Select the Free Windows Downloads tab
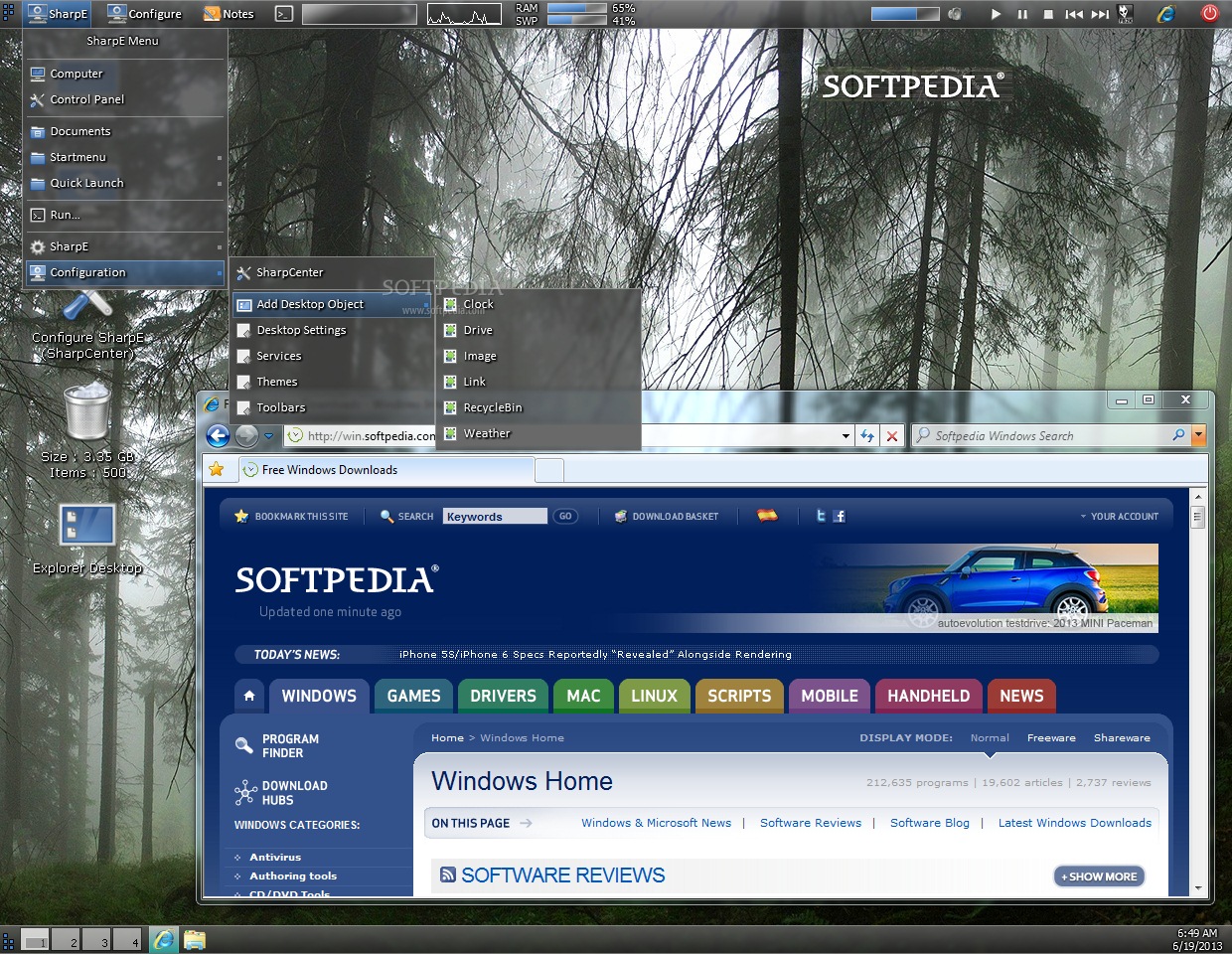This screenshot has width=1232, height=954. (385, 470)
